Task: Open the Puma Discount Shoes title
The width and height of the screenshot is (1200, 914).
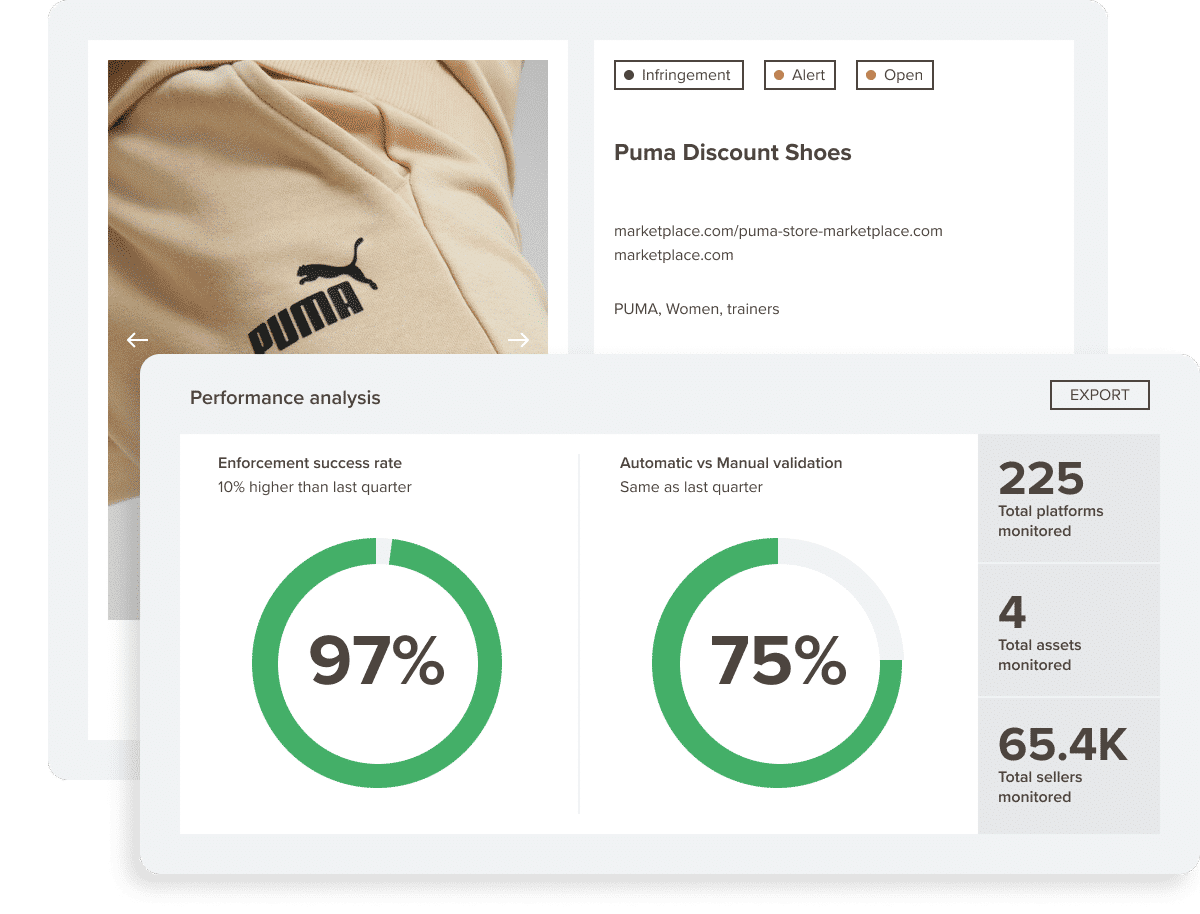Action: coord(733,153)
